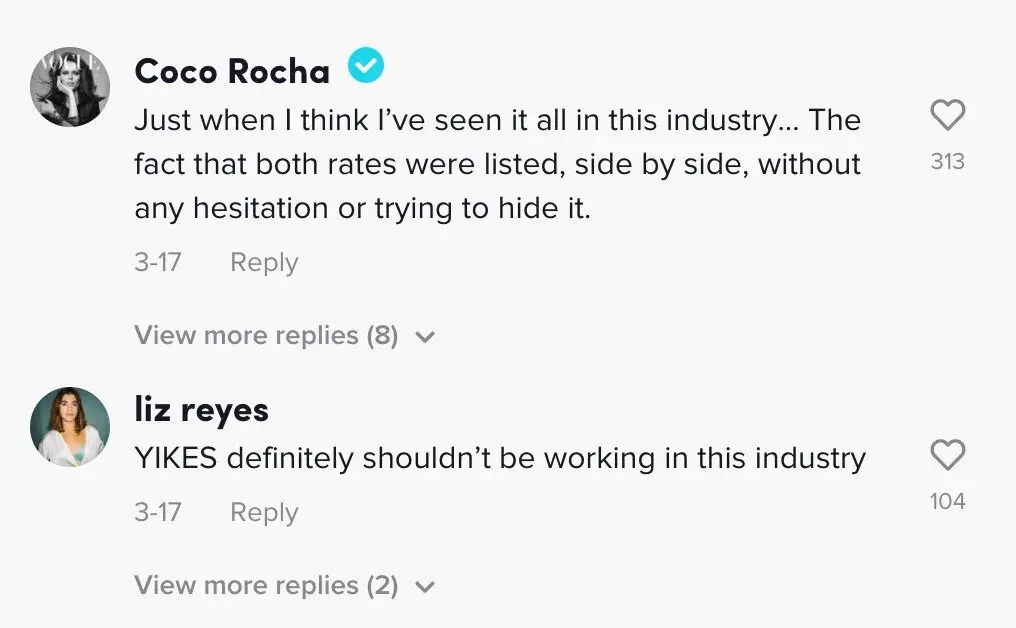Image resolution: width=1016 pixels, height=628 pixels.
Task: Click the 313 like count
Action: (947, 161)
